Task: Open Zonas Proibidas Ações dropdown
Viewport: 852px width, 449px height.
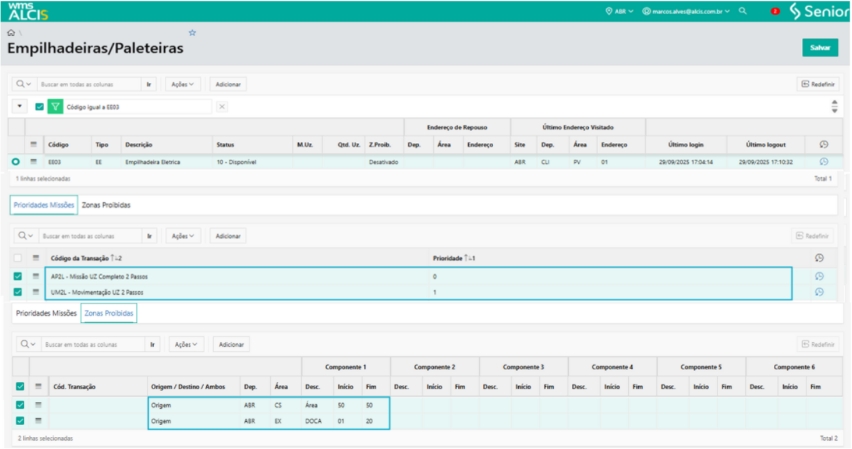Action: point(186,344)
